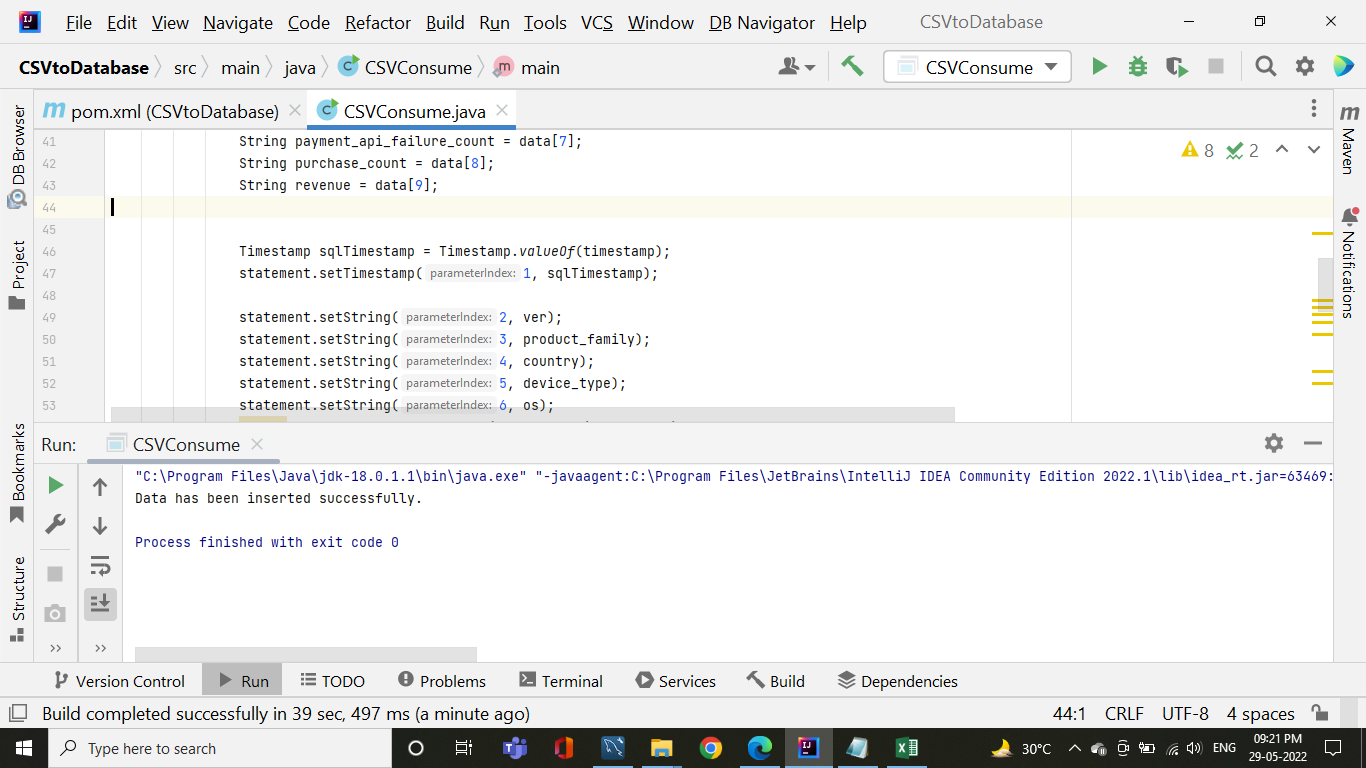Open the CRLF line separator dropdown
The image size is (1366, 768).
(x=1123, y=713)
